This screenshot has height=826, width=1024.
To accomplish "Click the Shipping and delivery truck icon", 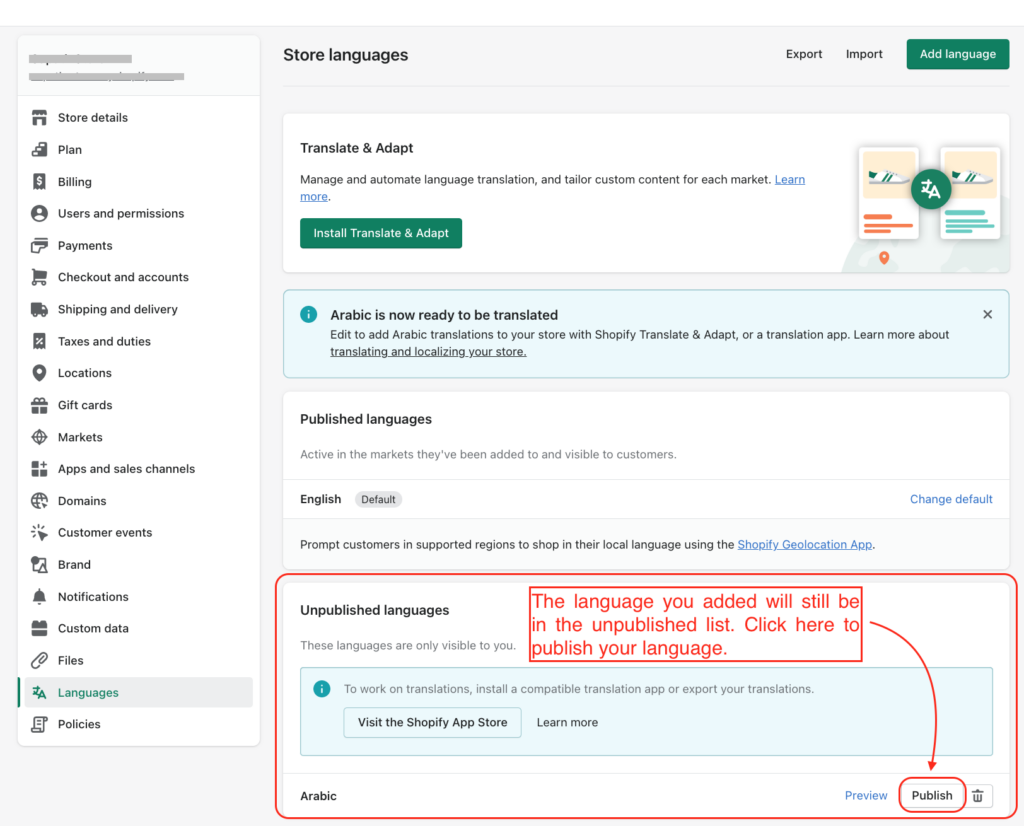I will click(39, 309).
